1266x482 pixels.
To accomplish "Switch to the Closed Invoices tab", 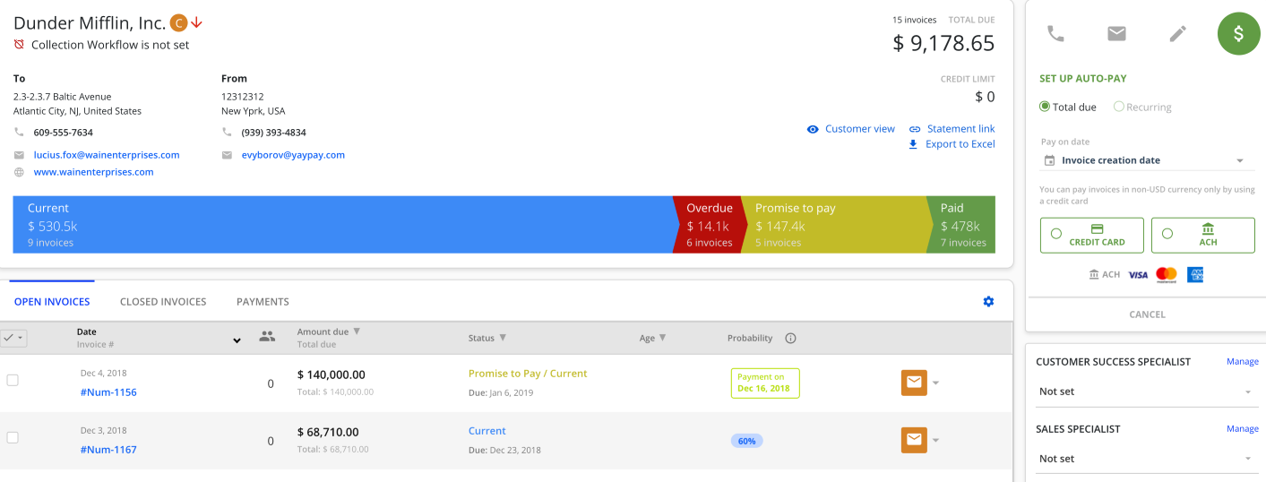I will (x=163, y=301).
